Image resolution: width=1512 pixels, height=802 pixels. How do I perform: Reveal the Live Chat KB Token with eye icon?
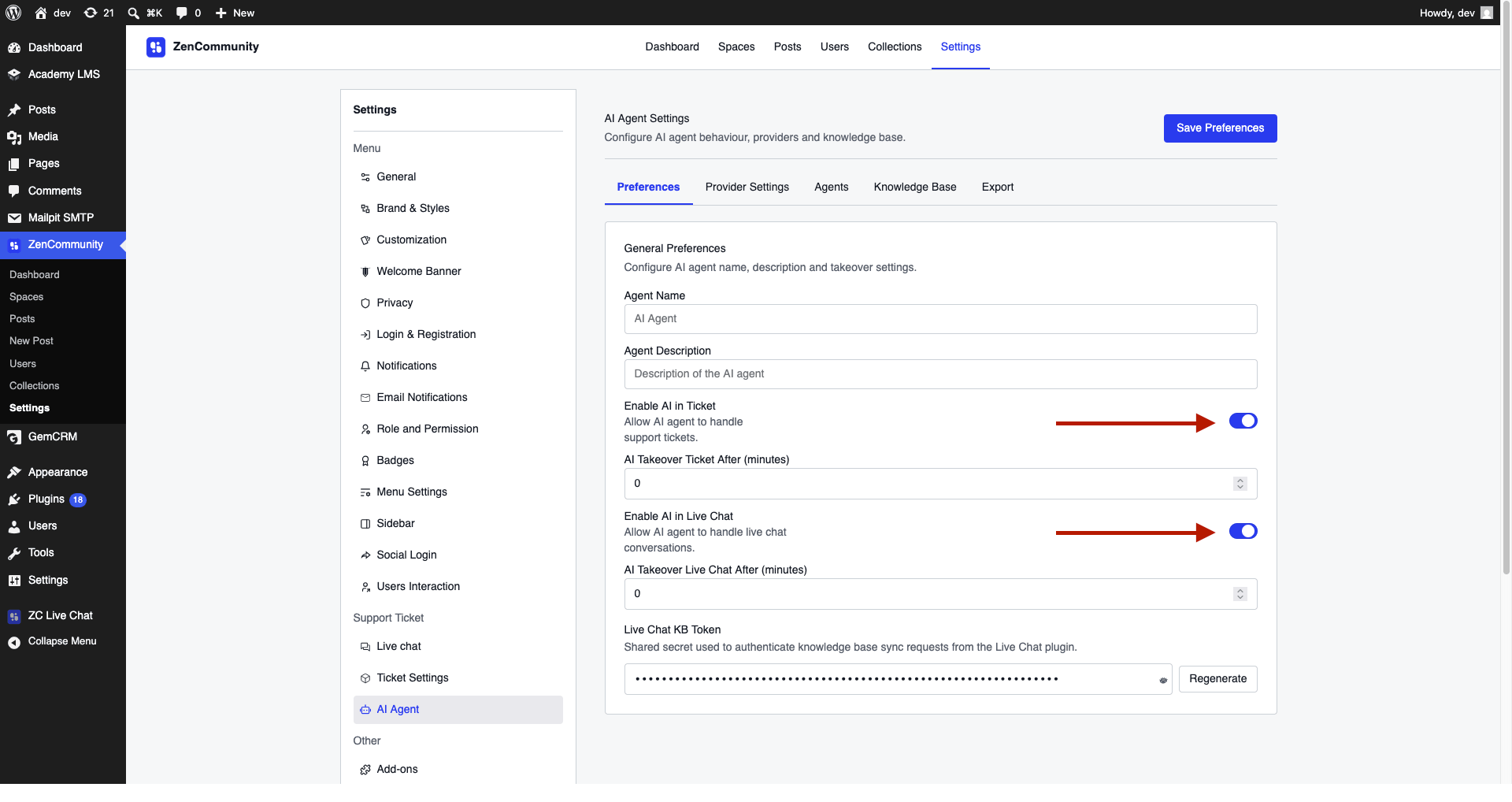pyautogui.click(x=1163, y=680)
